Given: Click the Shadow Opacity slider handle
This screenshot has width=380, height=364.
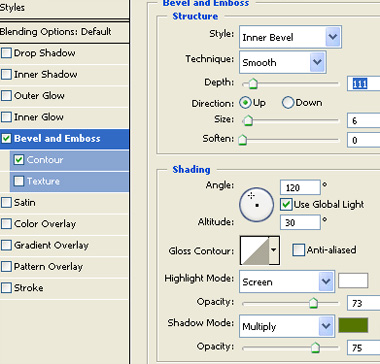Looking at the screenshot, I should (315, 347).
